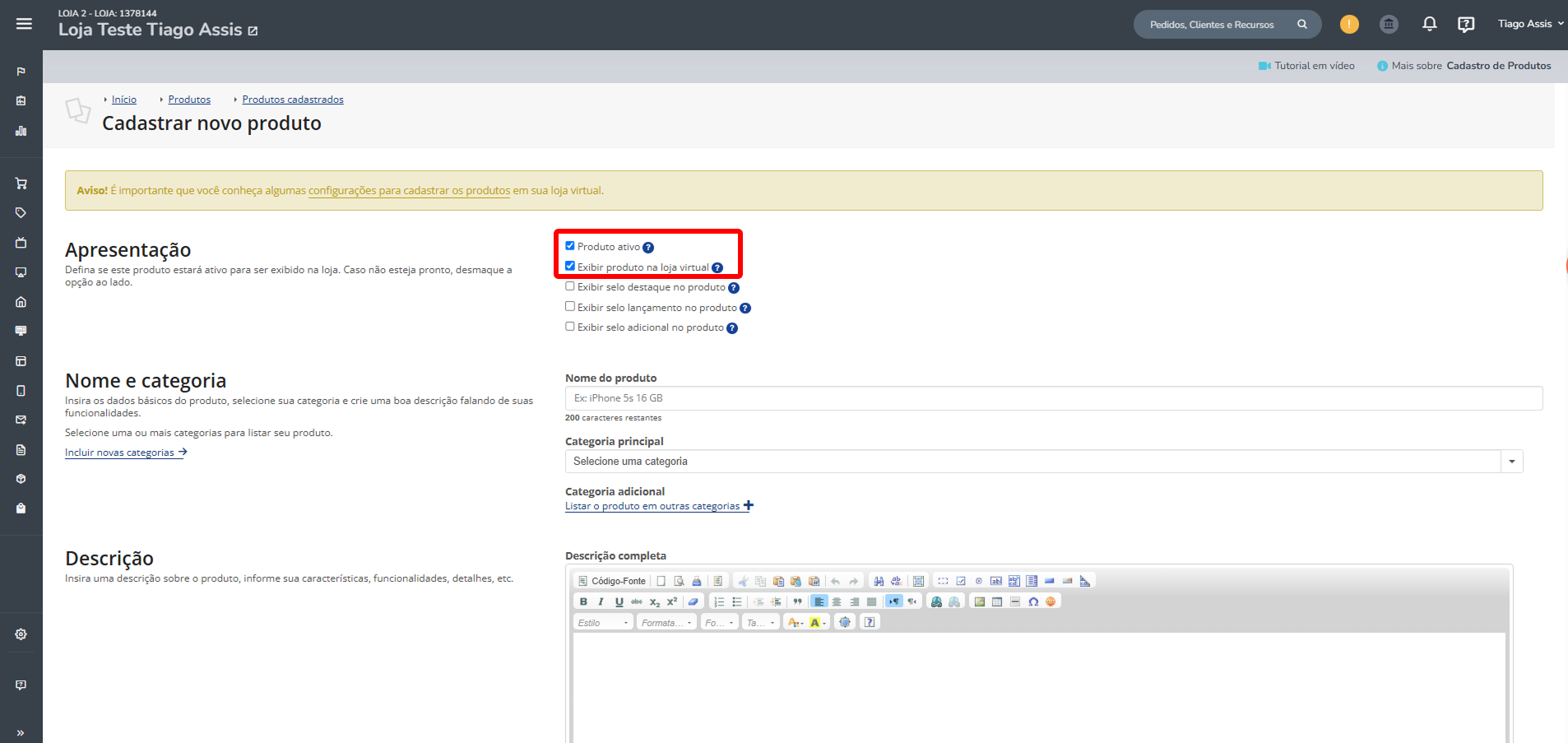Open configurações para cadastrar os produtos link

[x=409, y=190]
